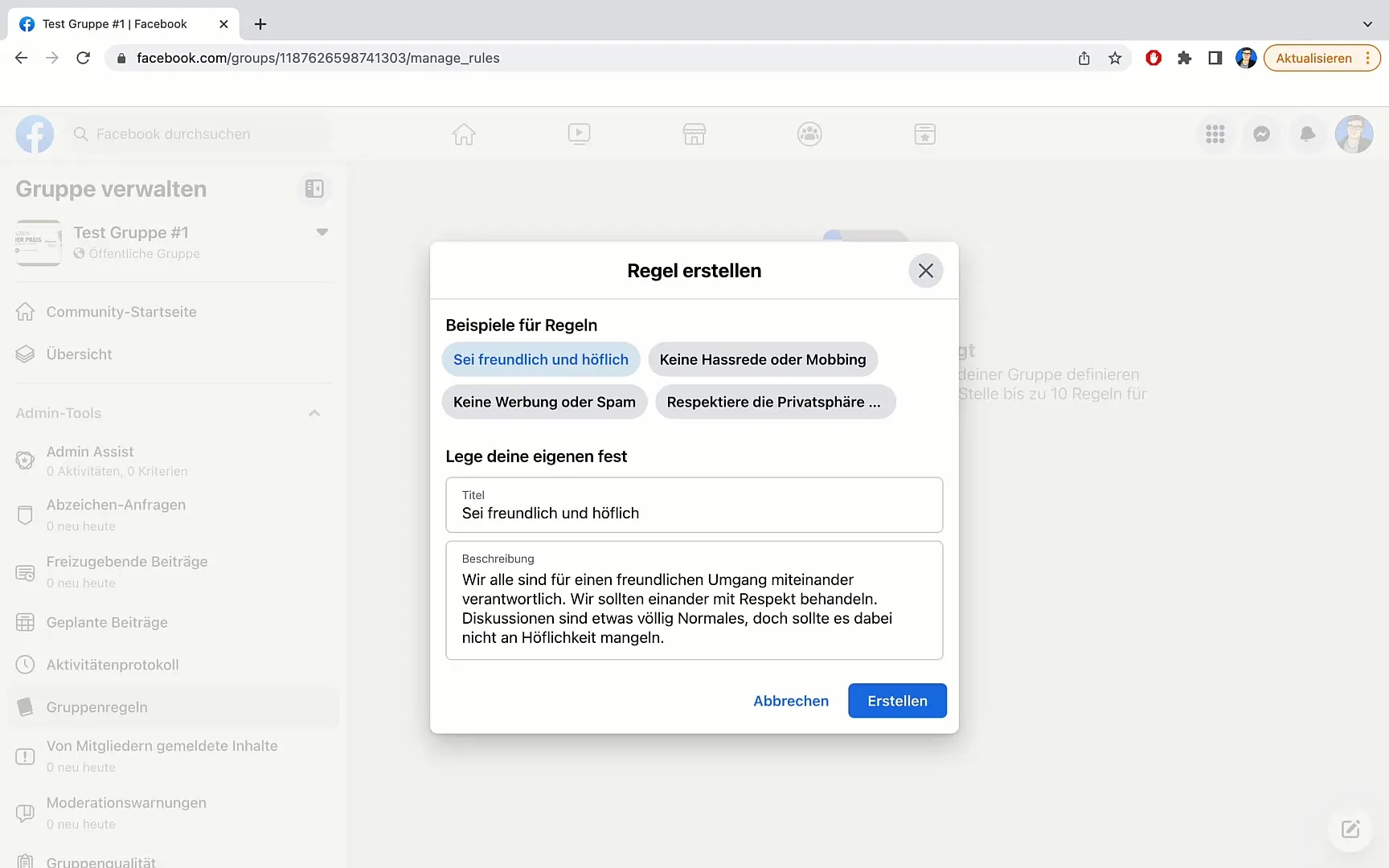The width and height of the screenshot is (1389, 868).
Task: Open the red Opera-style extension icon
Action: pos(1153,58)
